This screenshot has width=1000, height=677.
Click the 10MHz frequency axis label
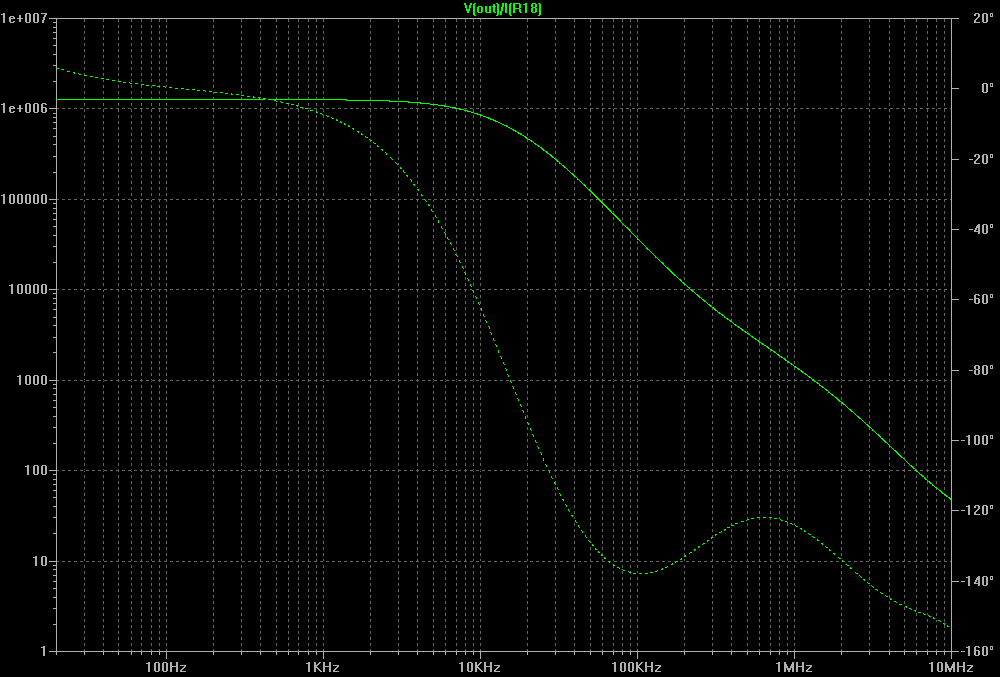(951, 667)
